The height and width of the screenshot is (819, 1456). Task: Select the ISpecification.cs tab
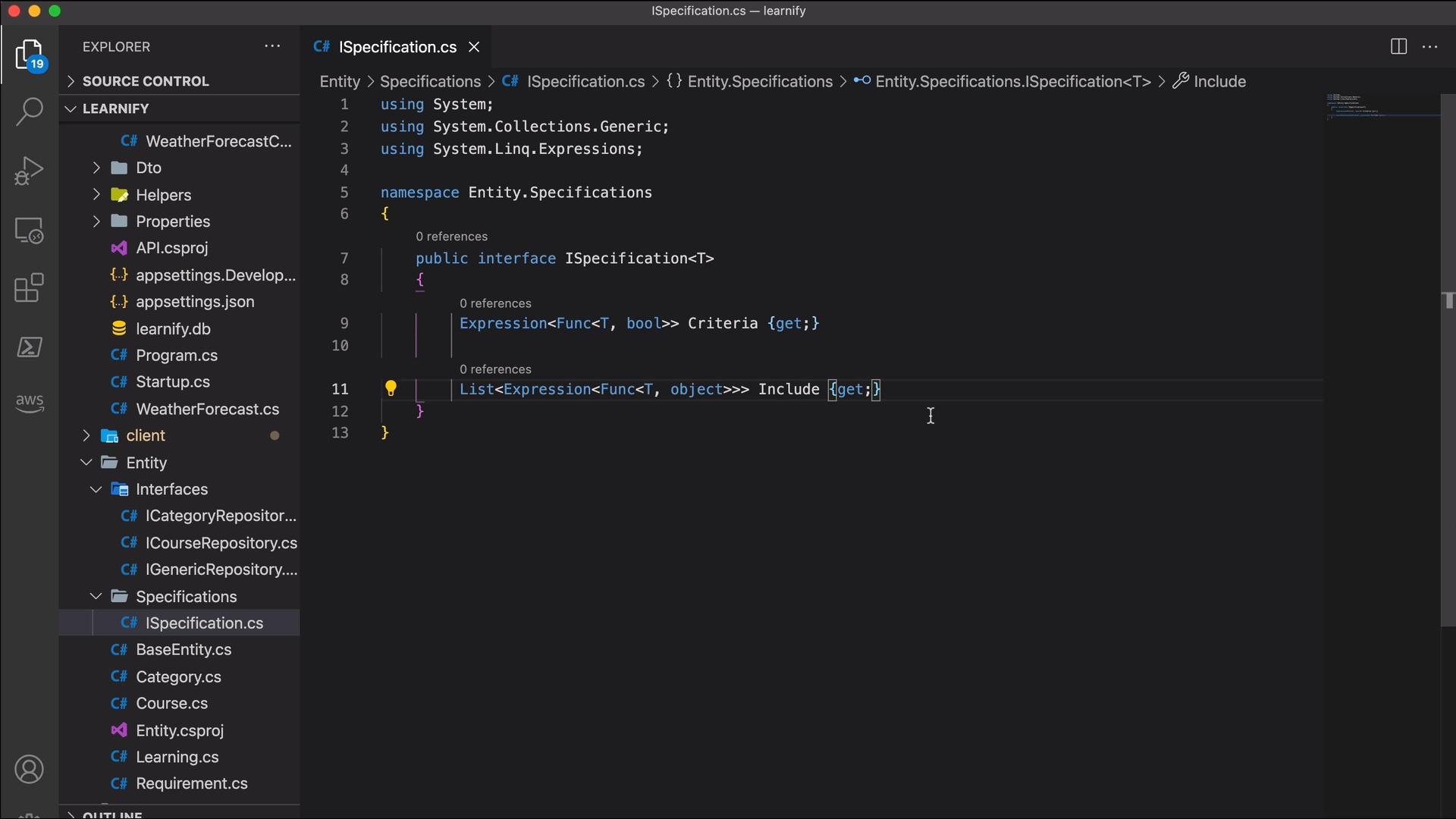(397, 47)
